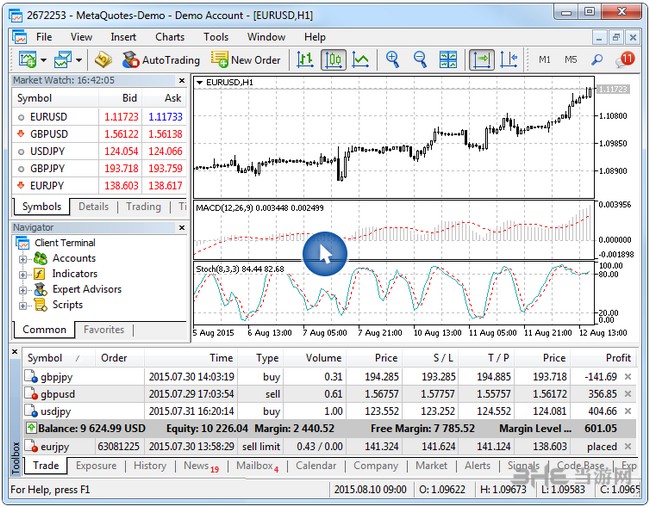Switch to Favorites tab in Navigator
This screenshot has height=507, width=650.
(104, 330)
